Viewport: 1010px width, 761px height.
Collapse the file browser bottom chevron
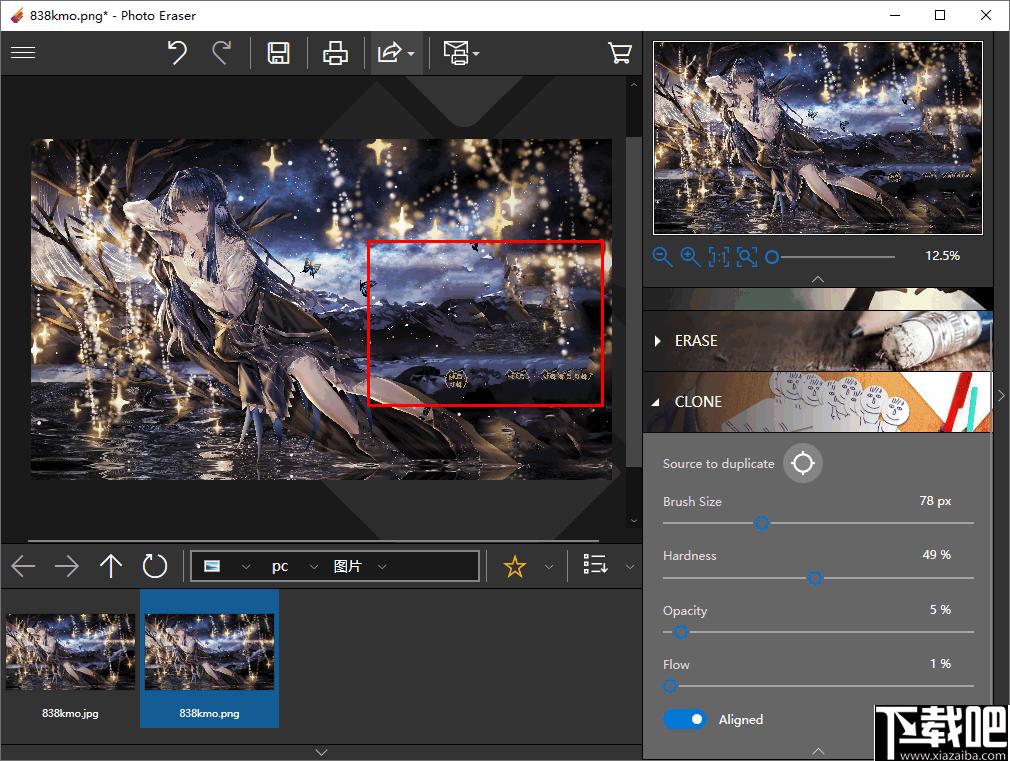(x=321, y=752)
